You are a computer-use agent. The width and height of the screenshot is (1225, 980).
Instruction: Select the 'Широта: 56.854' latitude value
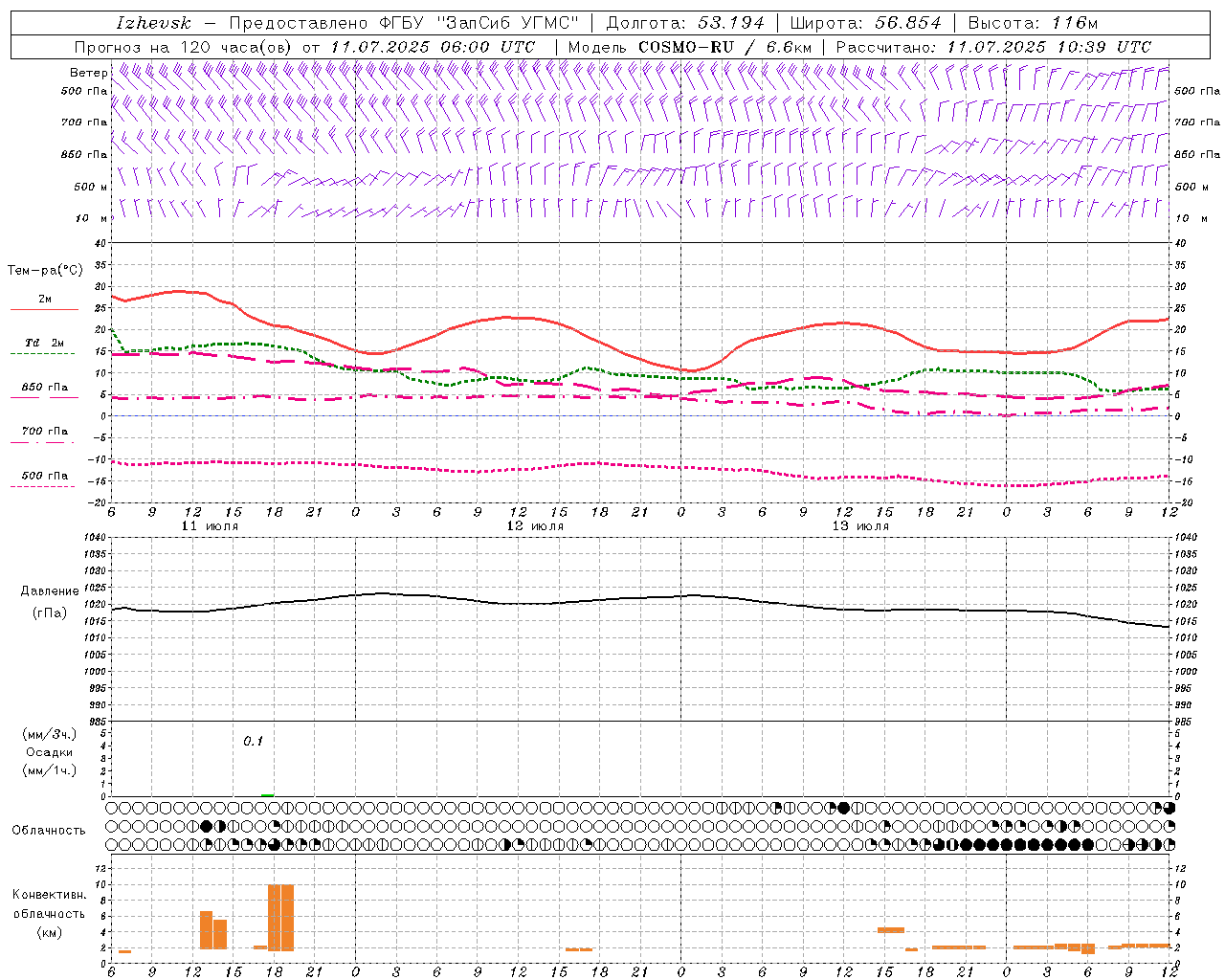865,23
